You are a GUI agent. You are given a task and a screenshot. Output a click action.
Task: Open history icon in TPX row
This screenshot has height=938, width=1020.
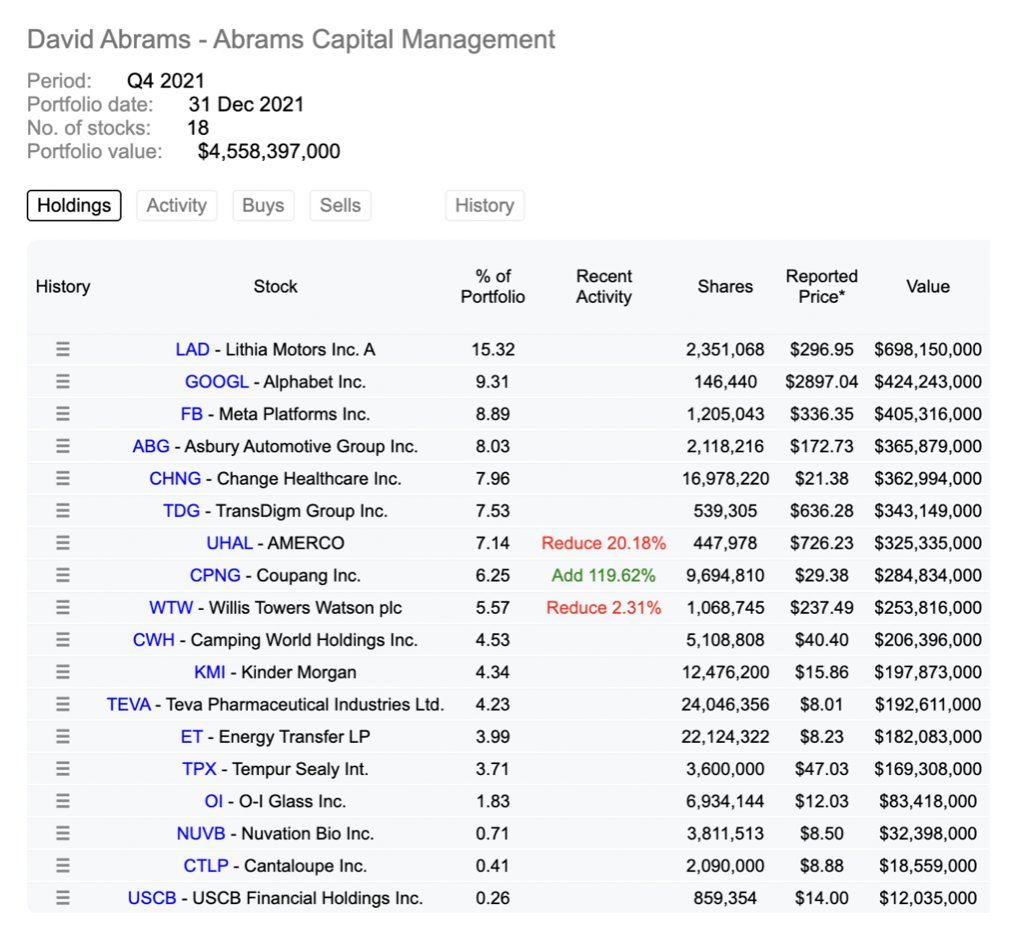[62, 769]
